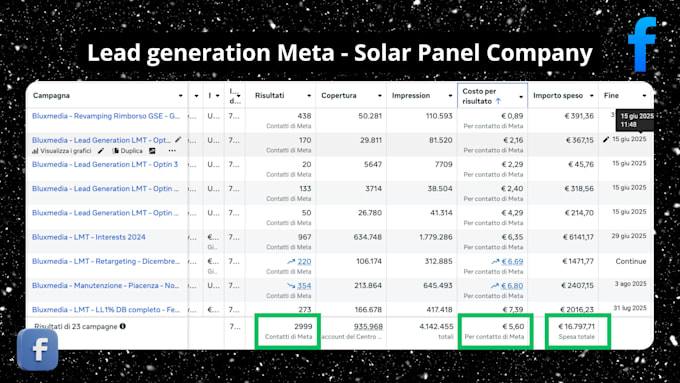The image size is (680, 383).
Task: Click the cost link € 6,80
Action: (513, 286)
